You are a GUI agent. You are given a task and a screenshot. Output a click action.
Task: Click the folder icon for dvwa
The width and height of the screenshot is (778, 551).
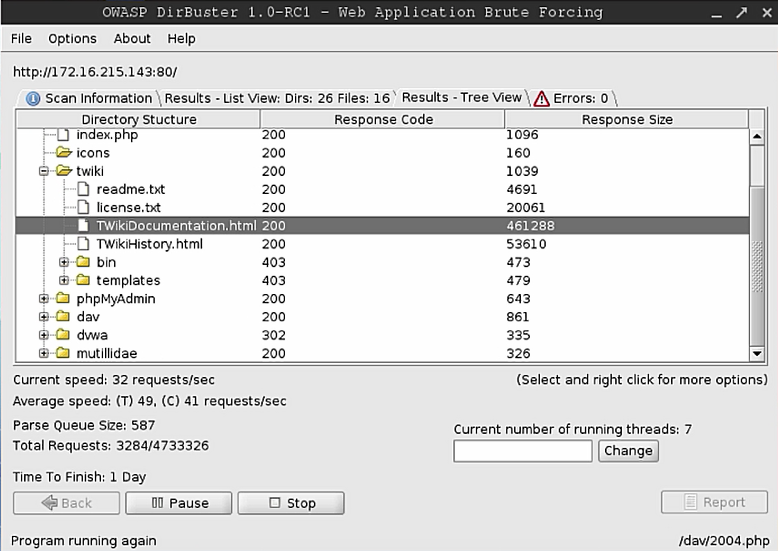tap(63, 335)
